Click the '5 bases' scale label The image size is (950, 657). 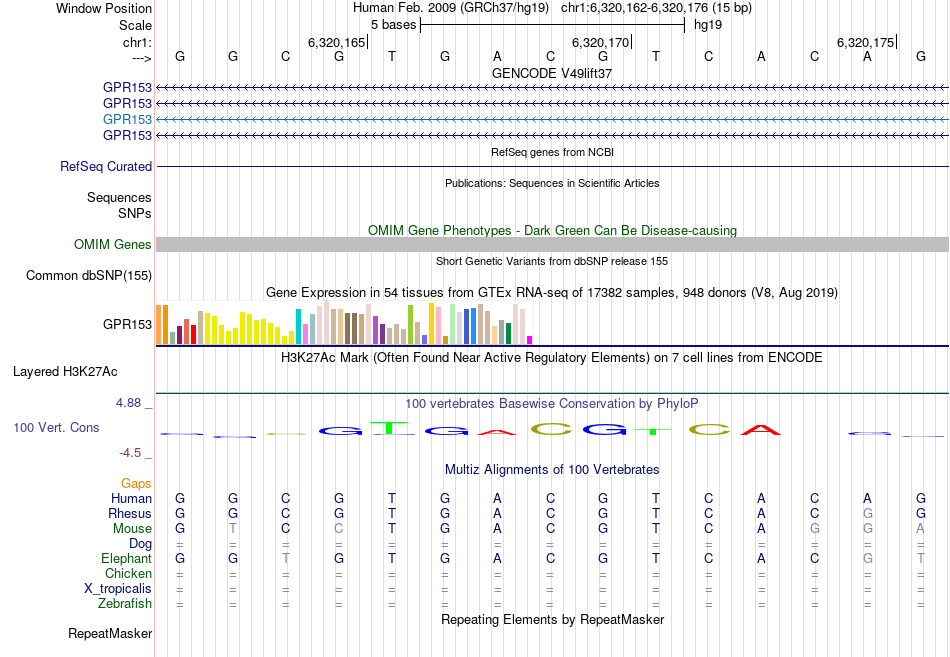394,25
